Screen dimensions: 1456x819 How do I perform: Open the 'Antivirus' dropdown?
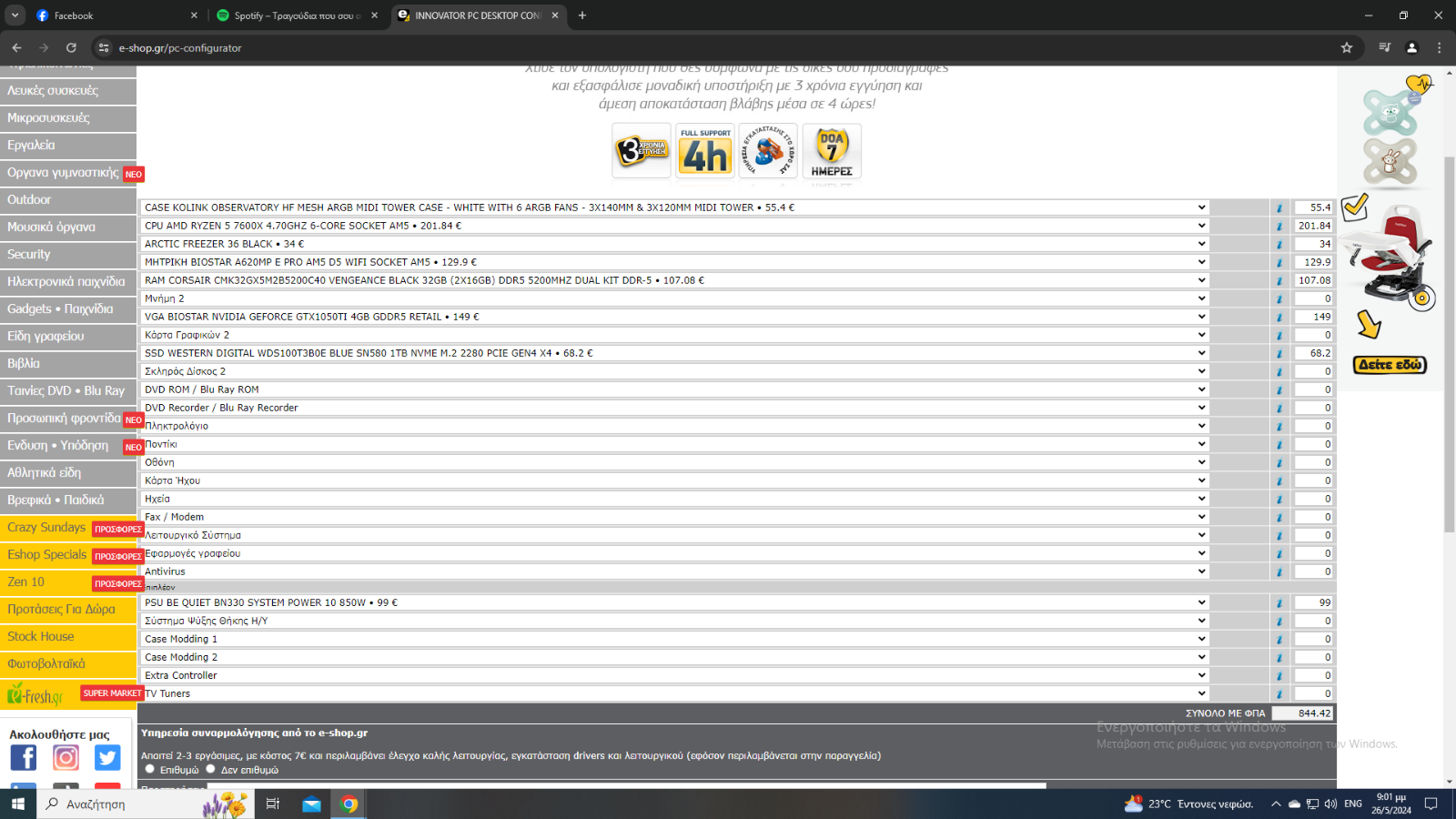[675, 571]
